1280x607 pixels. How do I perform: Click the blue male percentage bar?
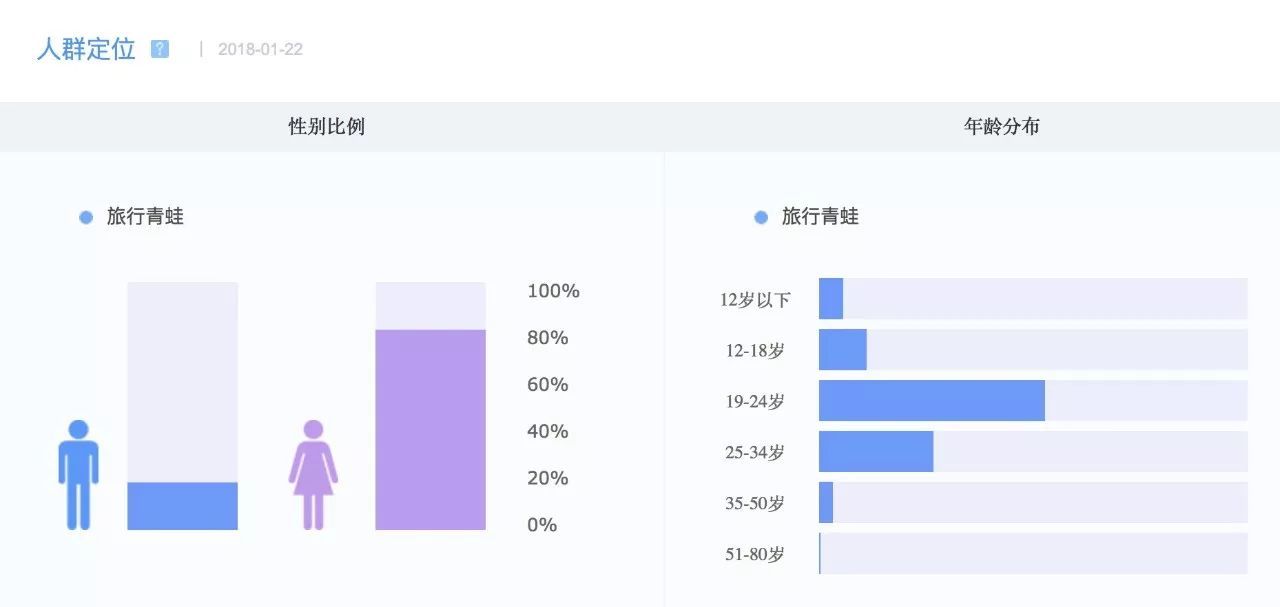coord(182,506)
